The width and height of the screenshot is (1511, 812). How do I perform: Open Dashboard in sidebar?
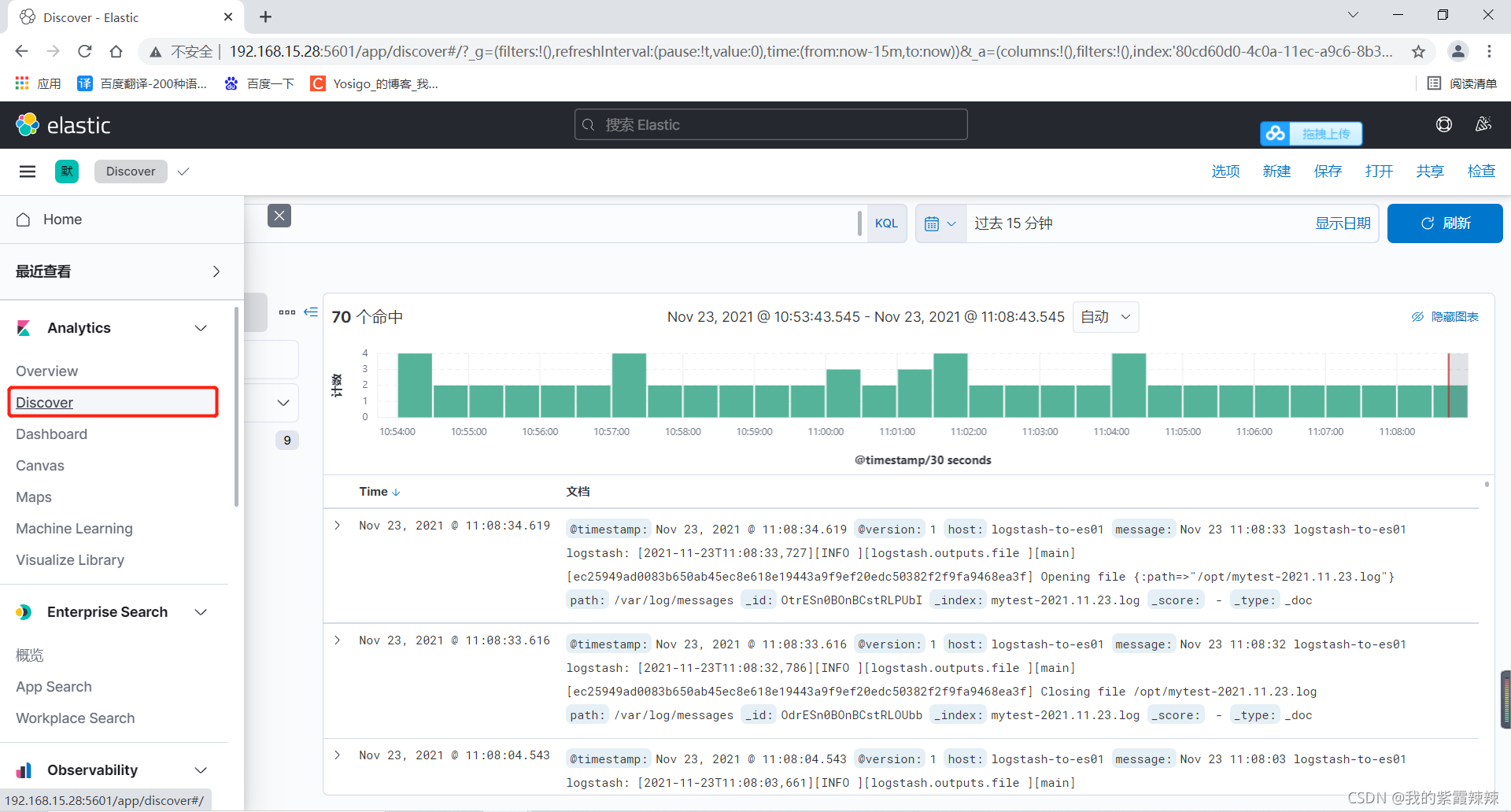(x=52, y=434)
